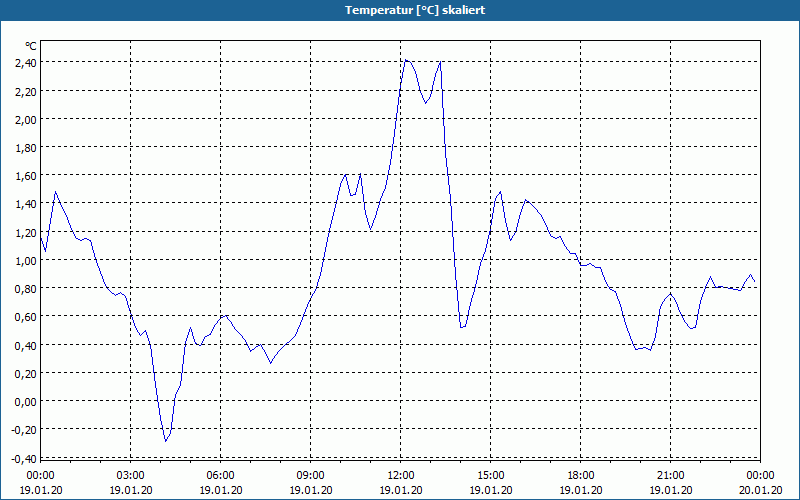Click the 0,00 y-axis label
Screen dimensions: 800x500
(27, 402)
